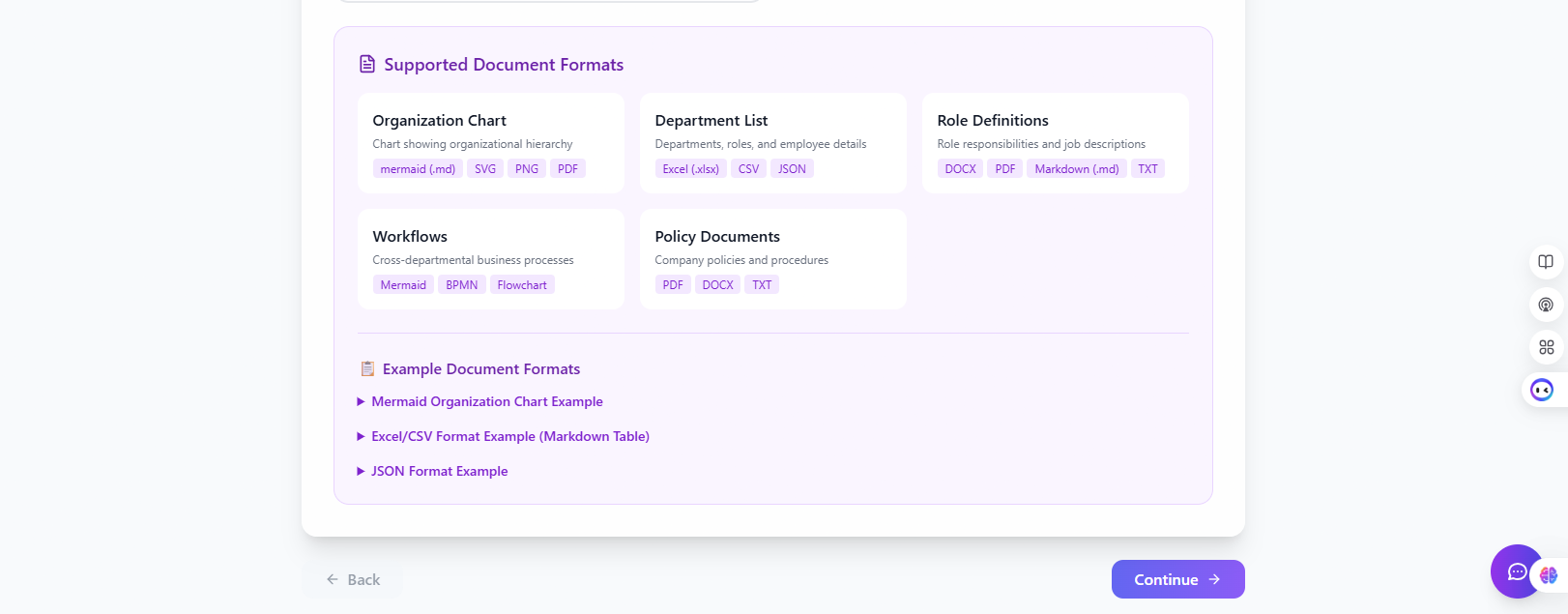
Task: Click the CSV format tag
Action: [x=748, y=168]
